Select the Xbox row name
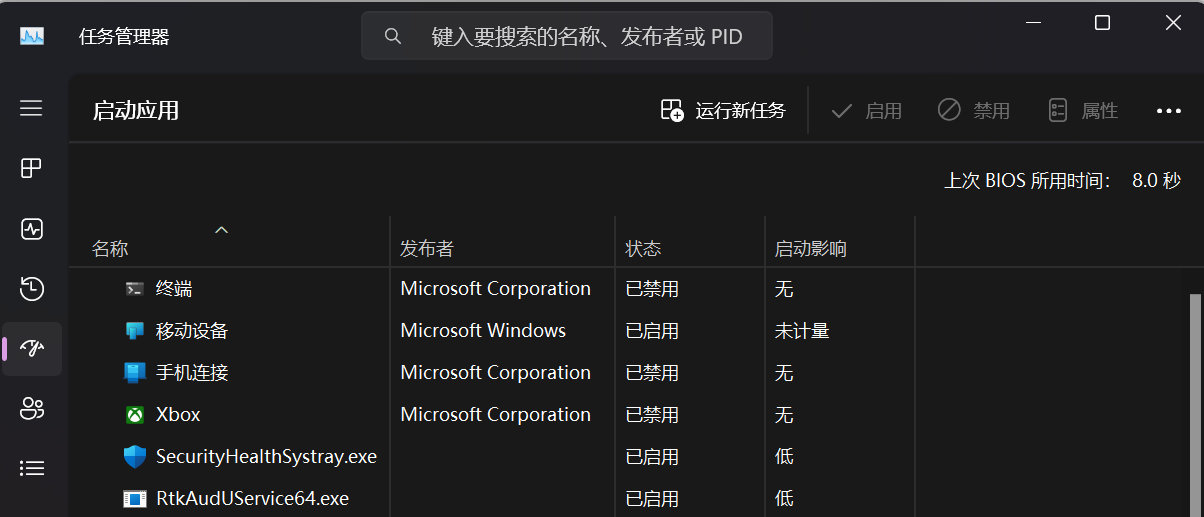Image resolution: width=1204 pixels, height=517 pixels. click(178, 414)
